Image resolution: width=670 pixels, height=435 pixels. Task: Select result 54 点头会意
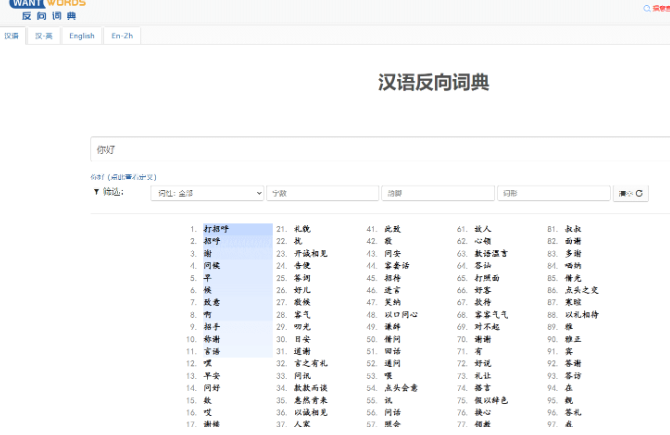401,388
